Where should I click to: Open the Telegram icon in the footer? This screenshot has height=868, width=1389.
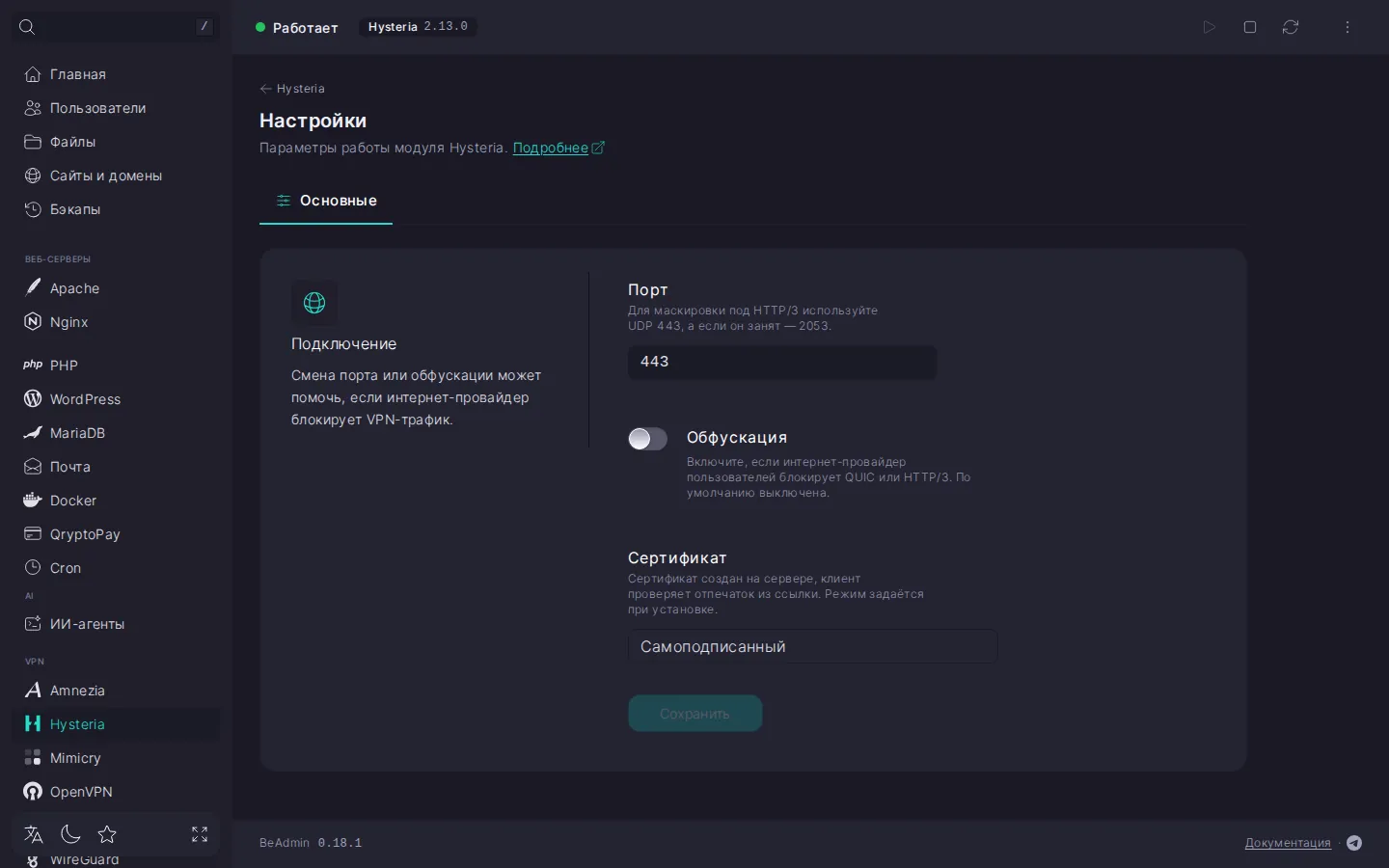[x=1354, y=843]
